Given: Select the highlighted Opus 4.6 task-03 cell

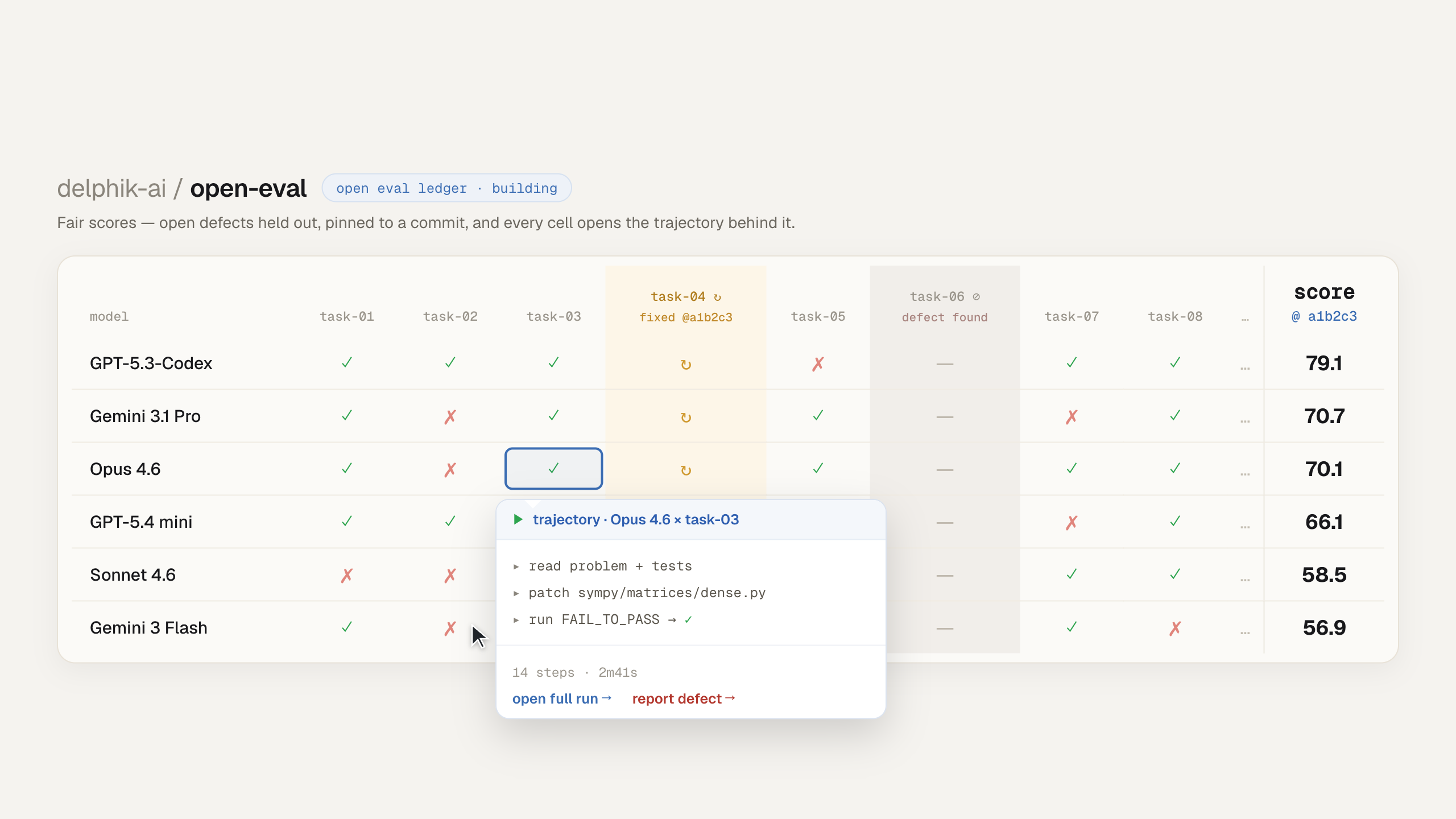Looking at the screenshot, I should tap(554, 469).
